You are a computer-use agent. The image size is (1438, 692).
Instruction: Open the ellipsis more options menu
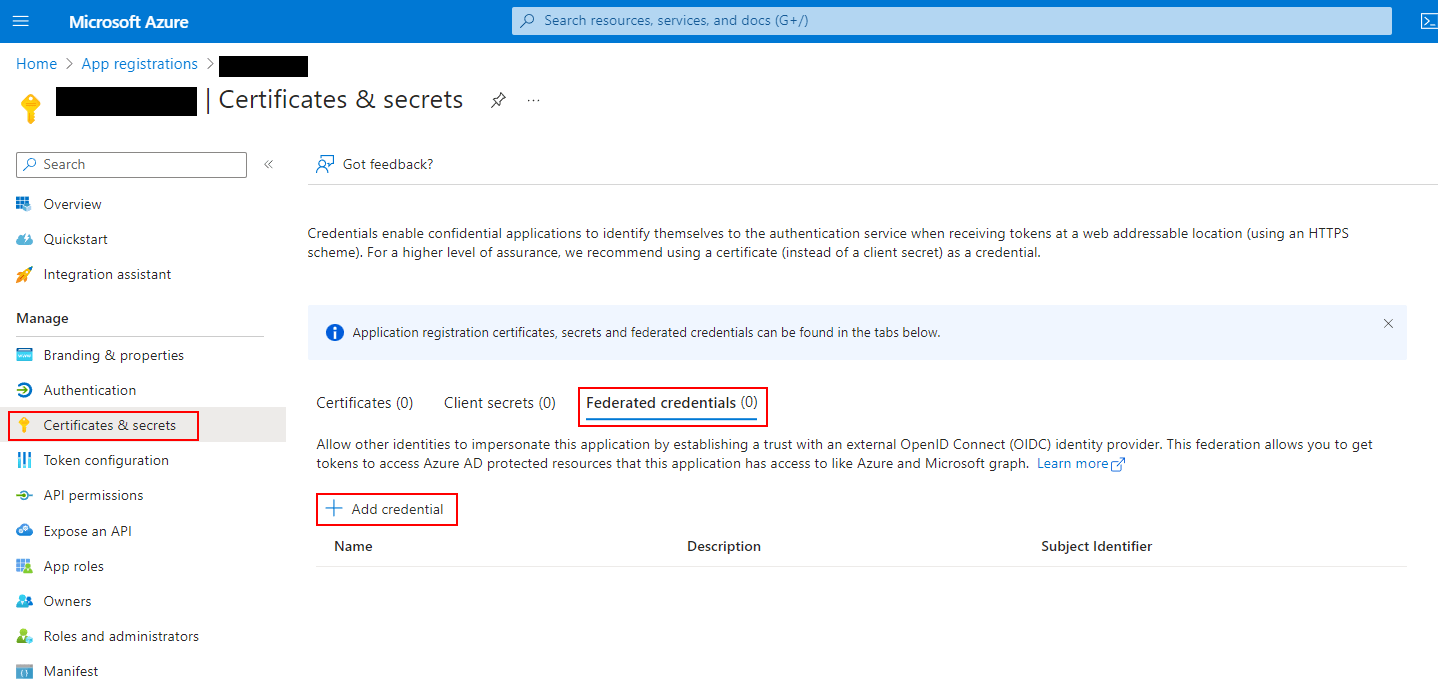534,100
